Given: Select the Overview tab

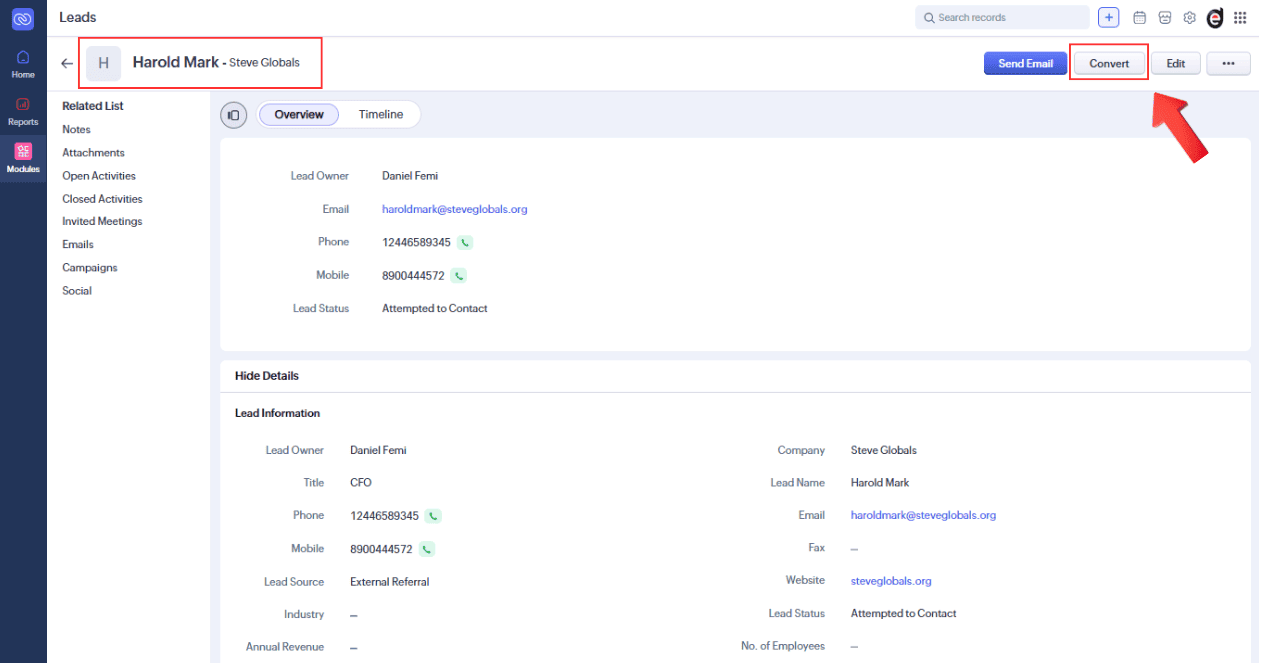Looking at the screenshot, I should point(298,114).
